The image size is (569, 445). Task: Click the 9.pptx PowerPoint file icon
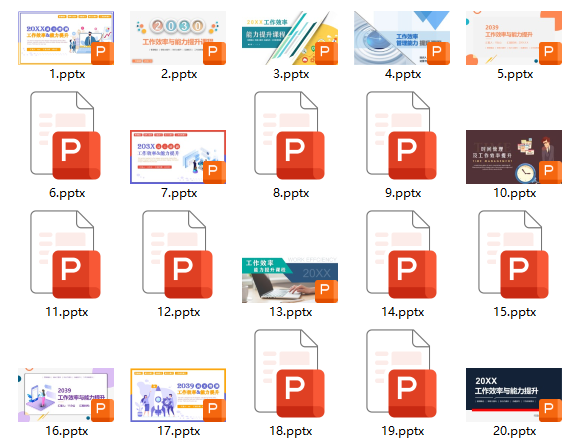click(x=402, y=135)
